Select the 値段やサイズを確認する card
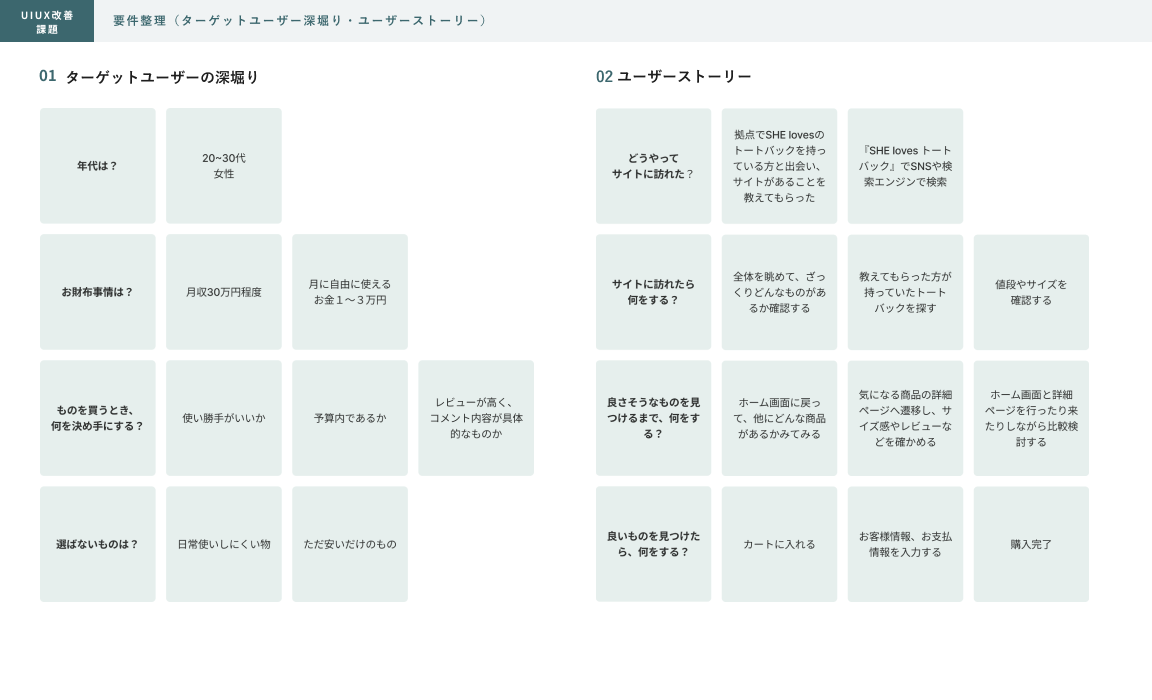This screenshot has height=700, width=1152. (x=1031, y=292)
